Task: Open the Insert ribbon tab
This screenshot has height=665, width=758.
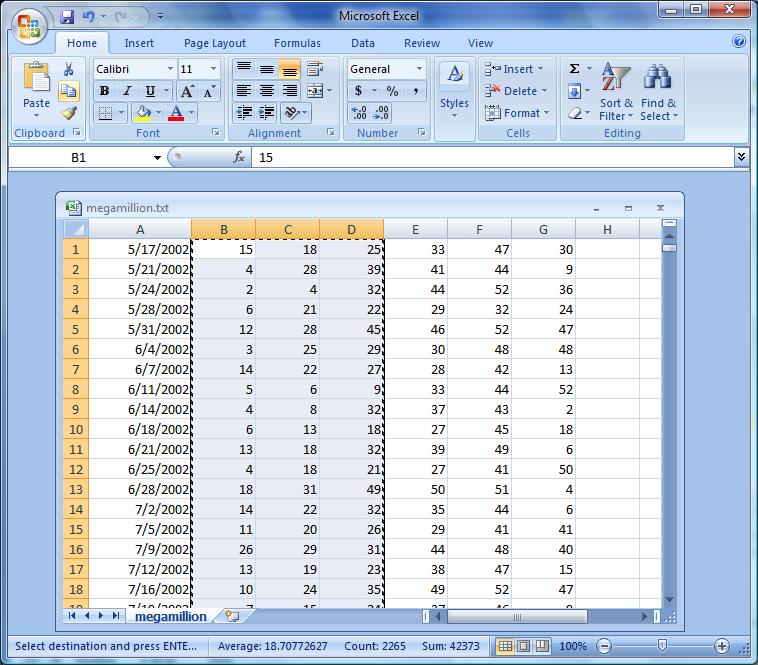Action: click(139, 43)
